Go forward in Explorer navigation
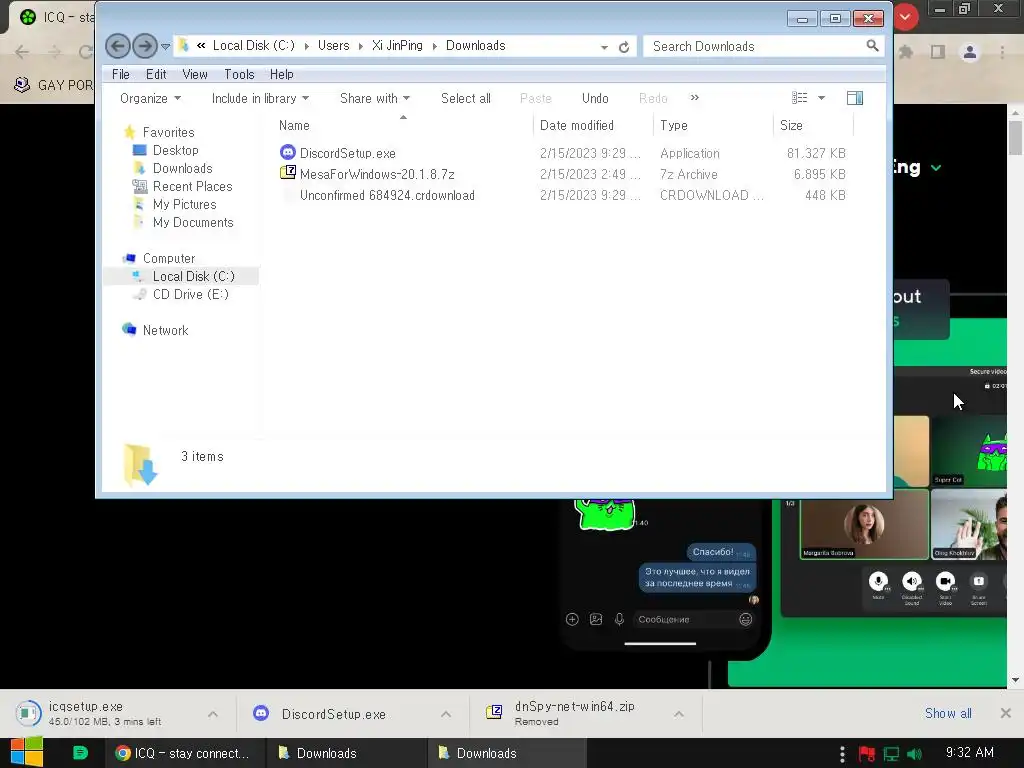Image resolution: width=1024 pixels, height=768 pixels. coord(144,46)
